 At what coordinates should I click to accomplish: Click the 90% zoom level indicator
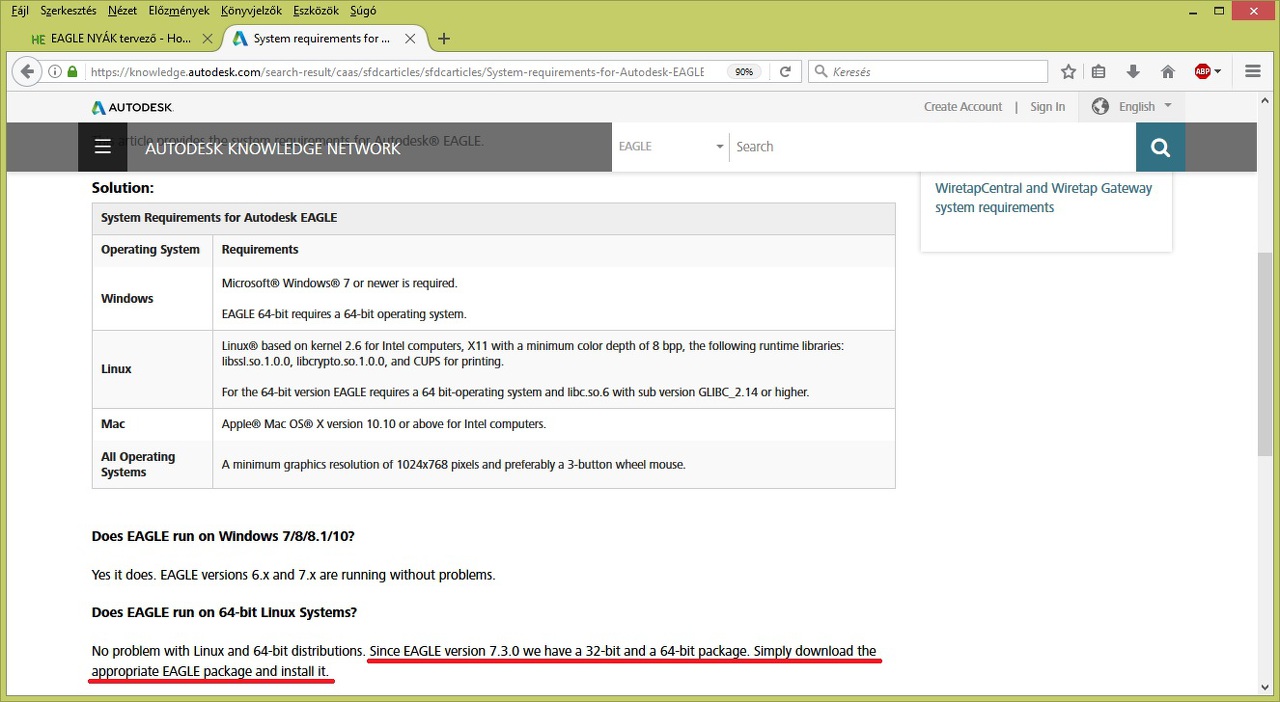tap(744, 72)
